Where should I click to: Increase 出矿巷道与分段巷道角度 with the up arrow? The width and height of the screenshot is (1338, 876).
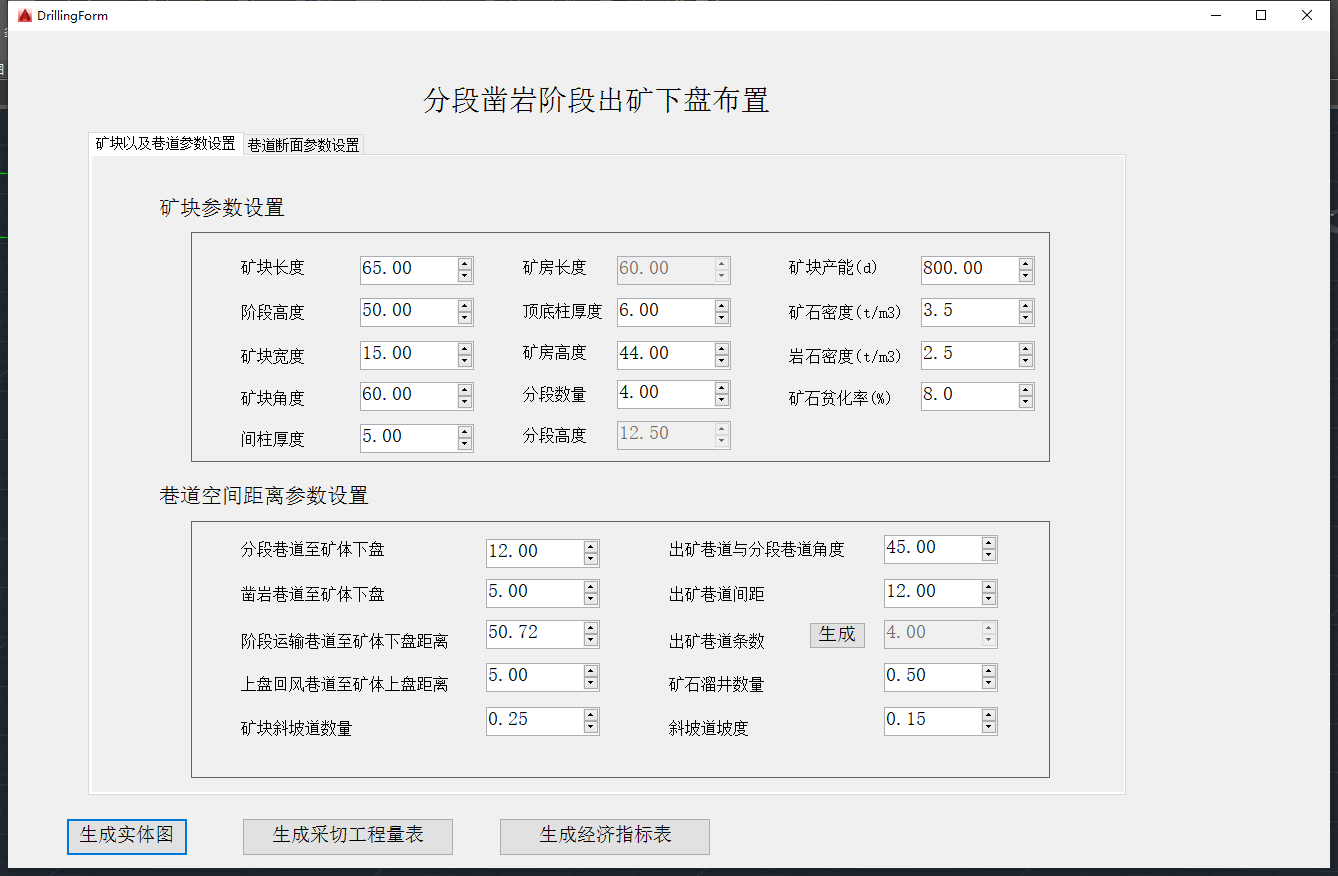[x=989, y=543]
